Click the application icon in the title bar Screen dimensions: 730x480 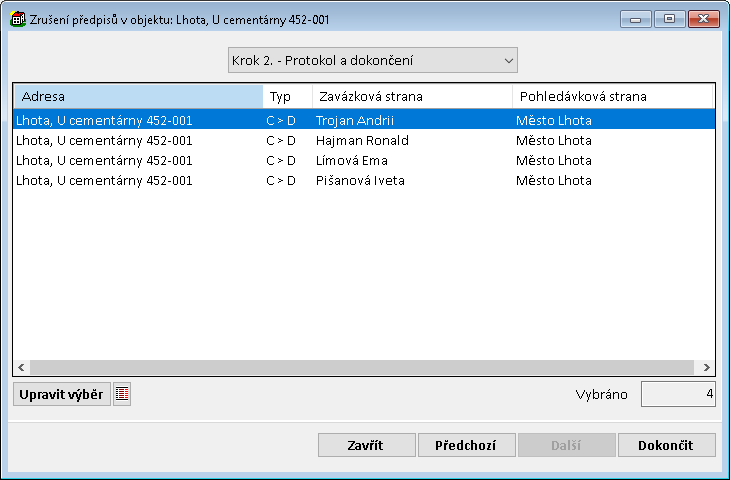(17, 19)
